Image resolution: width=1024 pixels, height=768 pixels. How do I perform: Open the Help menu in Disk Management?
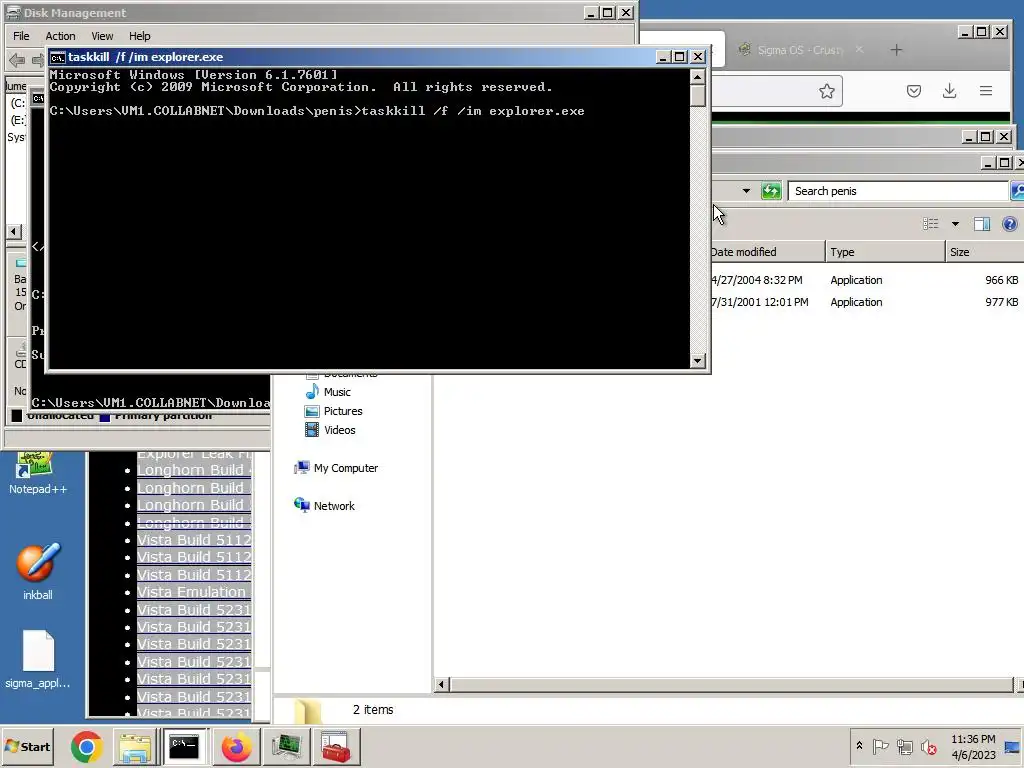(139, 36)
